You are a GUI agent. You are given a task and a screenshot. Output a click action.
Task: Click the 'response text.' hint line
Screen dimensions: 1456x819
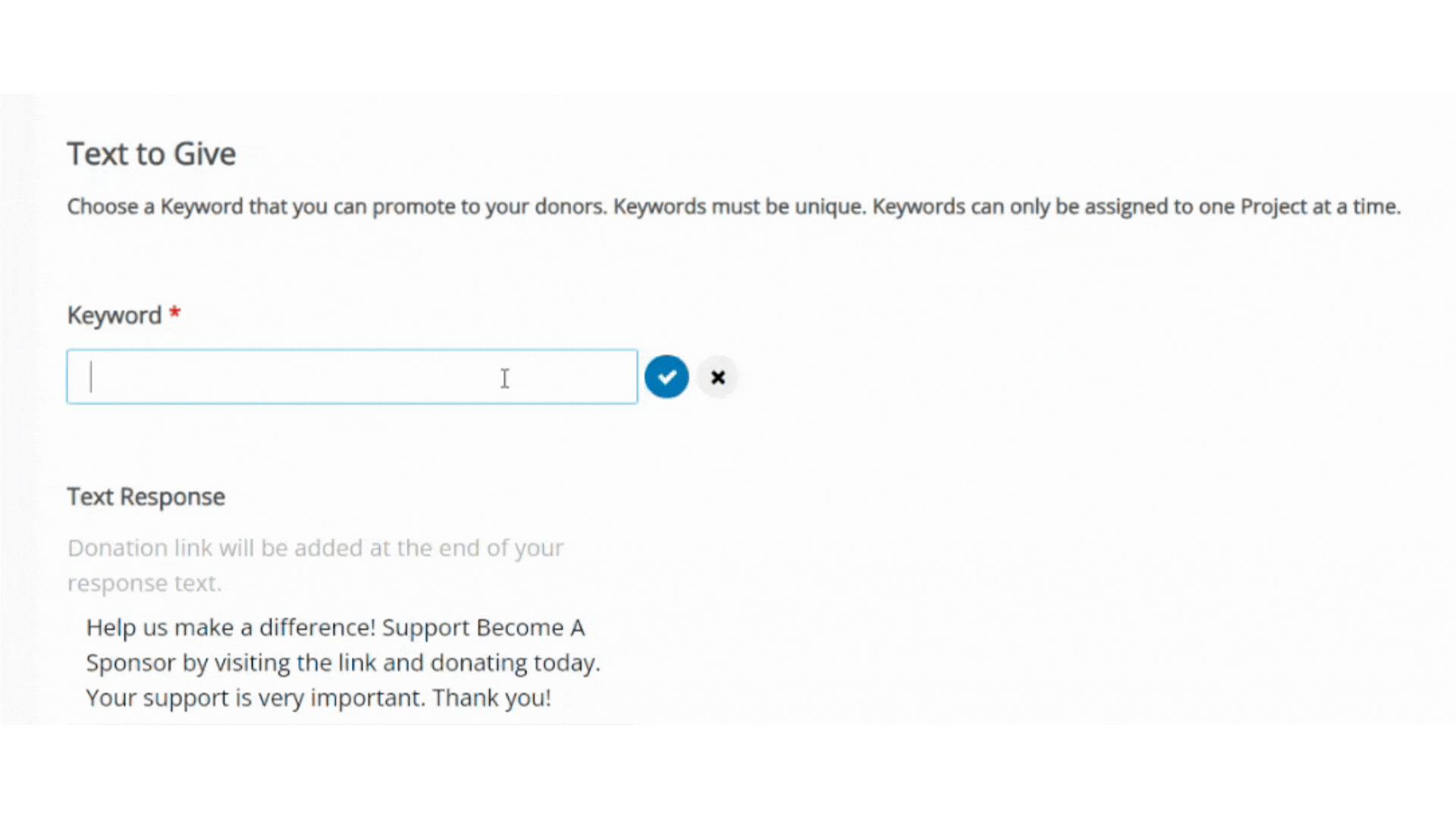click(x=144, y=583)
